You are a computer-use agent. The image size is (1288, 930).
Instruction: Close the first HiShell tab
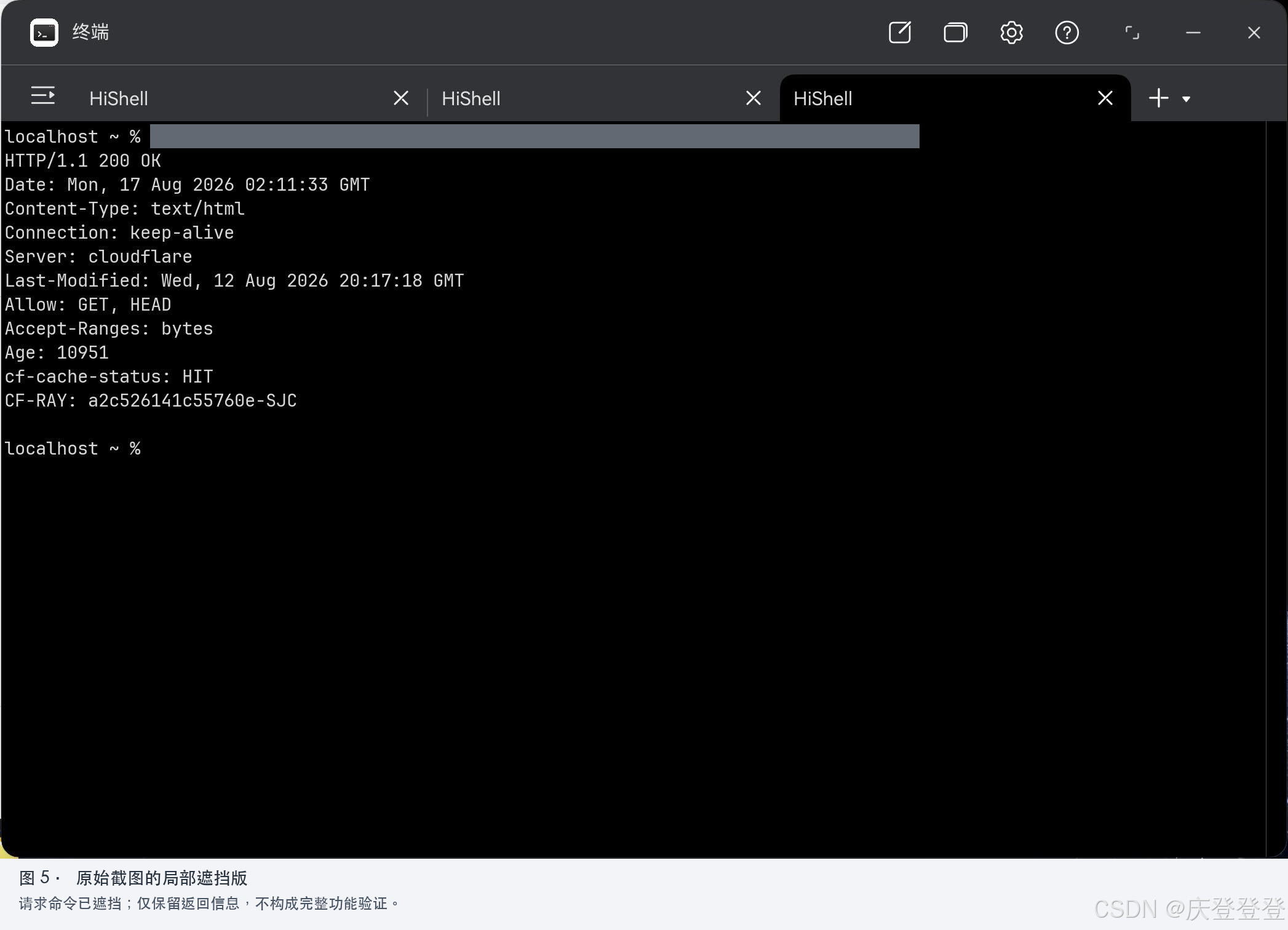click(401, 98)
